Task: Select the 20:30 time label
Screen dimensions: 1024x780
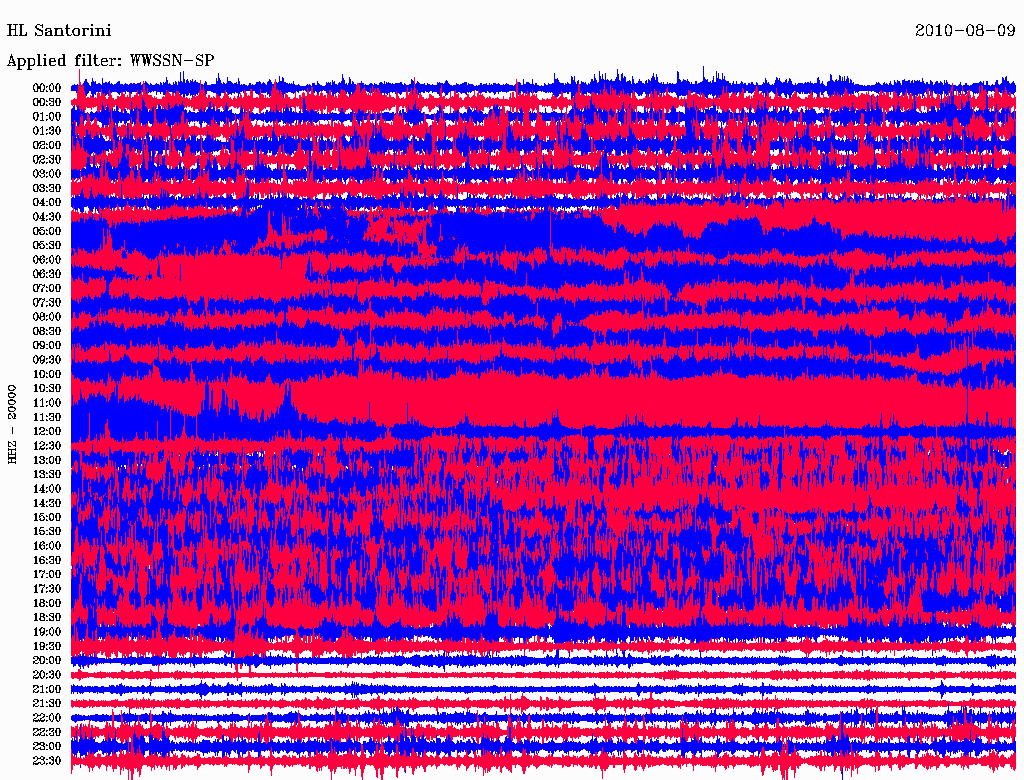Action: 46,675
